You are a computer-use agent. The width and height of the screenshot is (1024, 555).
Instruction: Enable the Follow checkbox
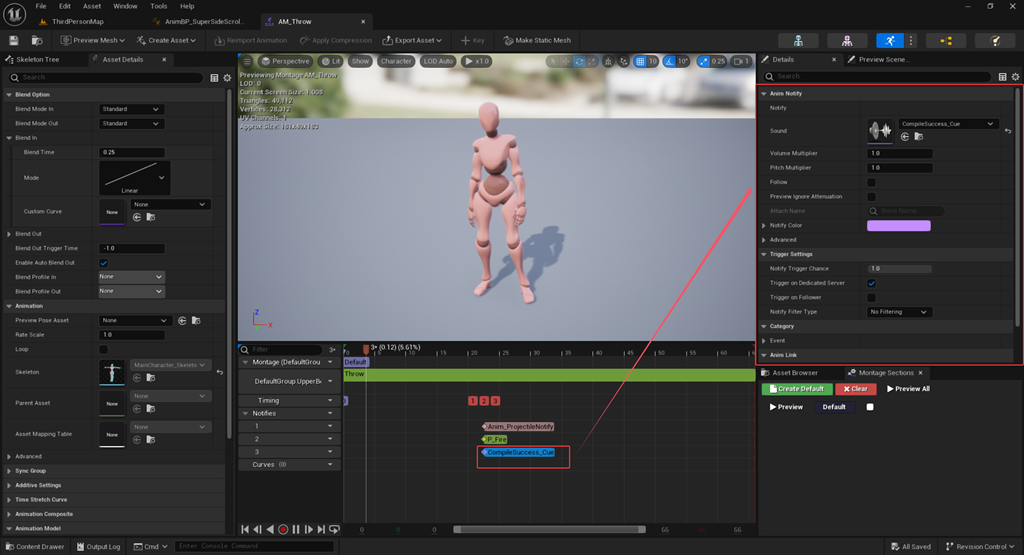pyautogui.click(x=871, y=182)
